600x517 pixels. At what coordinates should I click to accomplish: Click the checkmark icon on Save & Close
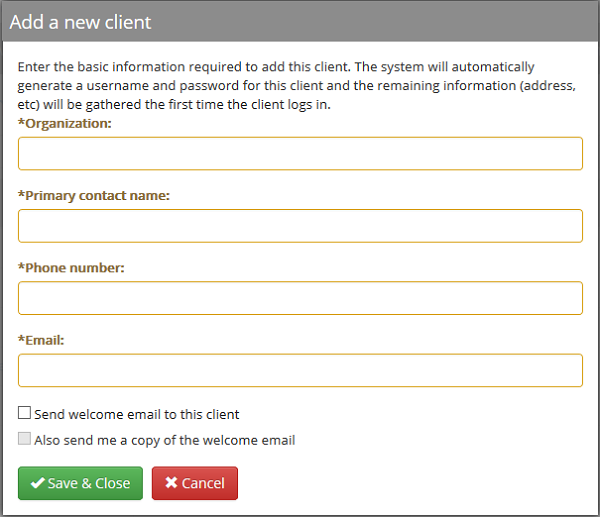(x=37, y=483)
